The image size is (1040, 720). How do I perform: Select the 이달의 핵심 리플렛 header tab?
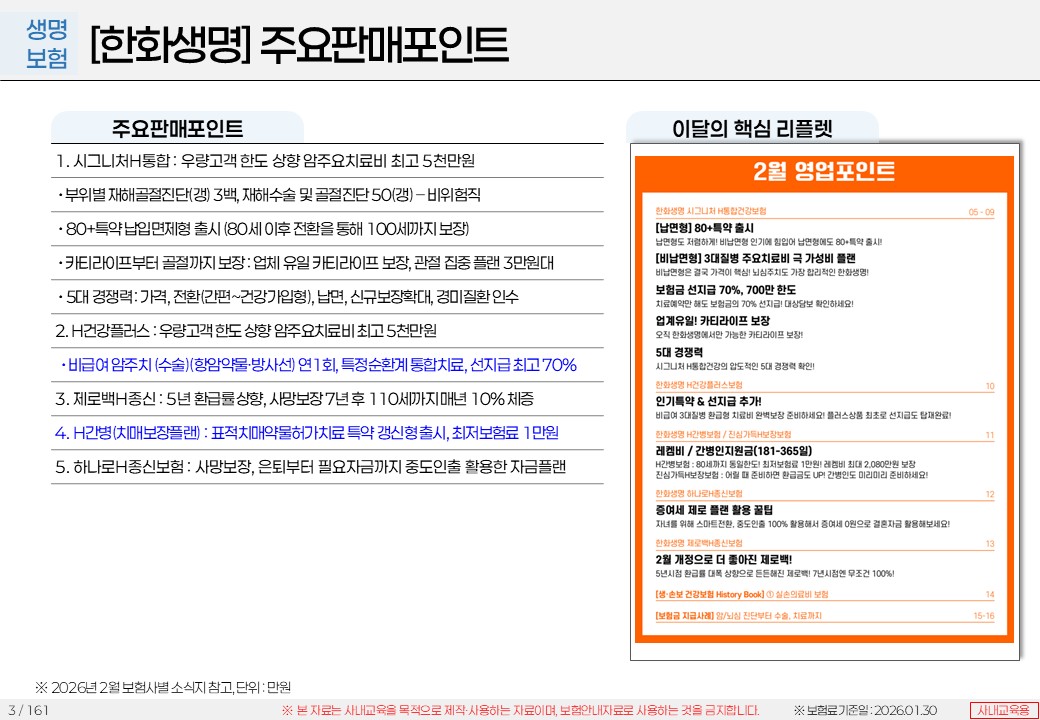(752, 129)
